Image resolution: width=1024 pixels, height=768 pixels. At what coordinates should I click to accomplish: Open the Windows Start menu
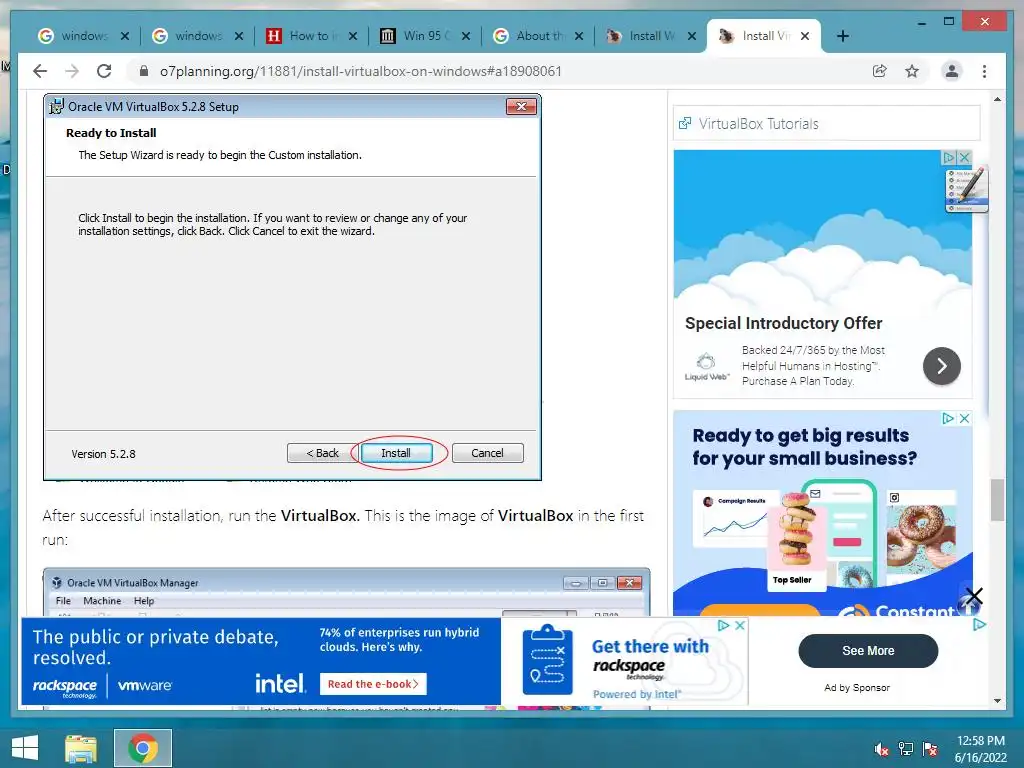(x=25, y=748)
